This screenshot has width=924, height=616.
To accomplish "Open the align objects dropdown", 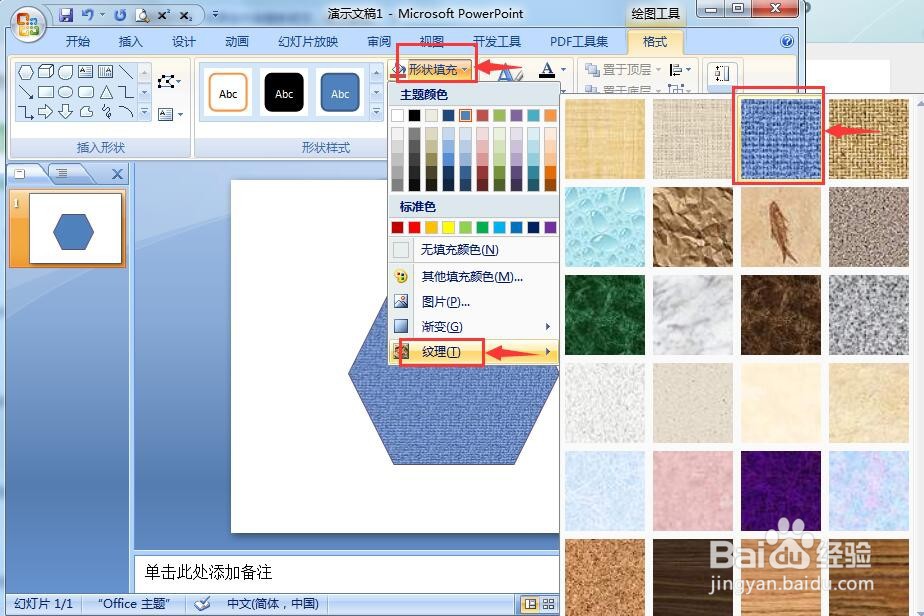I will click(679, 70).
